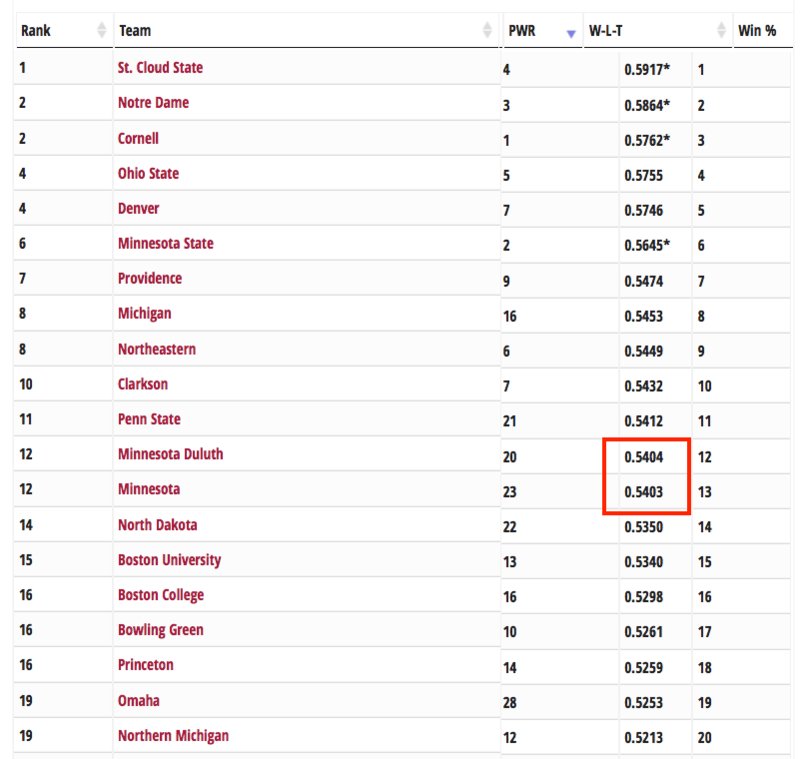Select the Minnesota Duluth team link
This screenshot has height=759, width=802.
(170, 454)
